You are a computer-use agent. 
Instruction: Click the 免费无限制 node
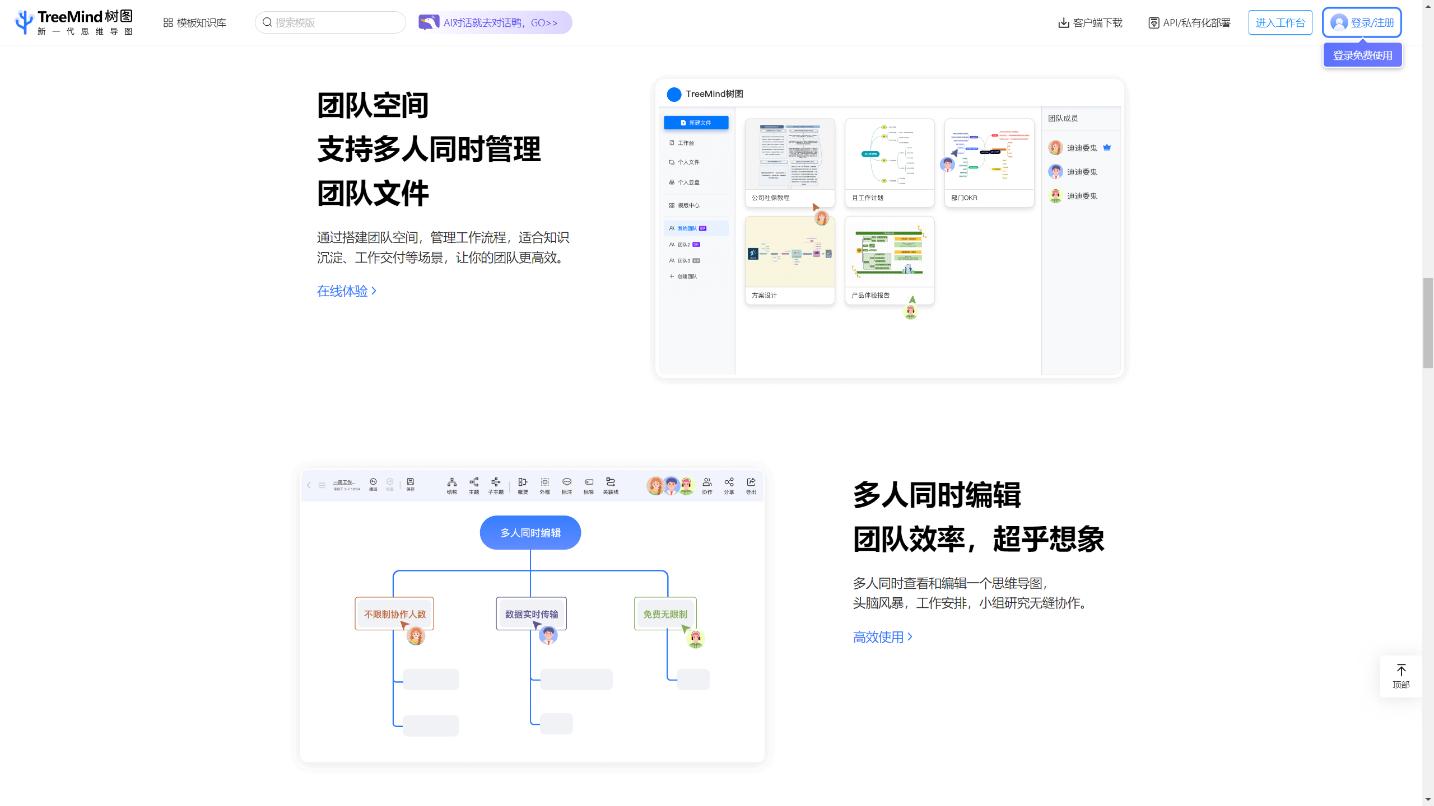point(665,614)
